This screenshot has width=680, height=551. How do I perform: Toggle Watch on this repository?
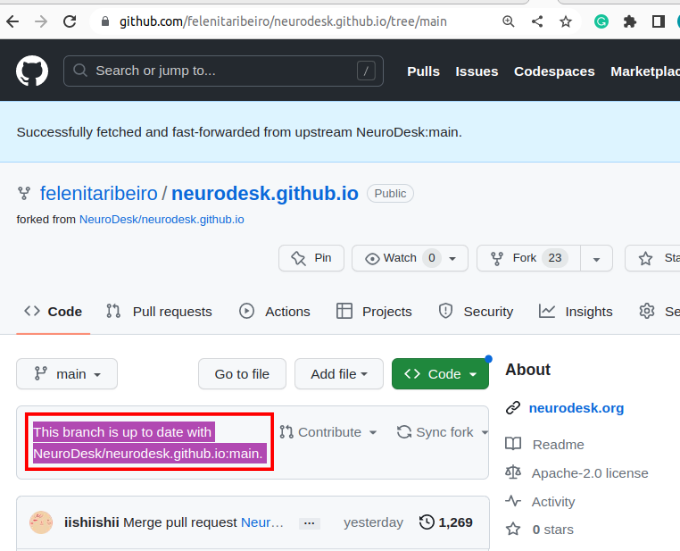pyautogui.click(x=410, y=258)
